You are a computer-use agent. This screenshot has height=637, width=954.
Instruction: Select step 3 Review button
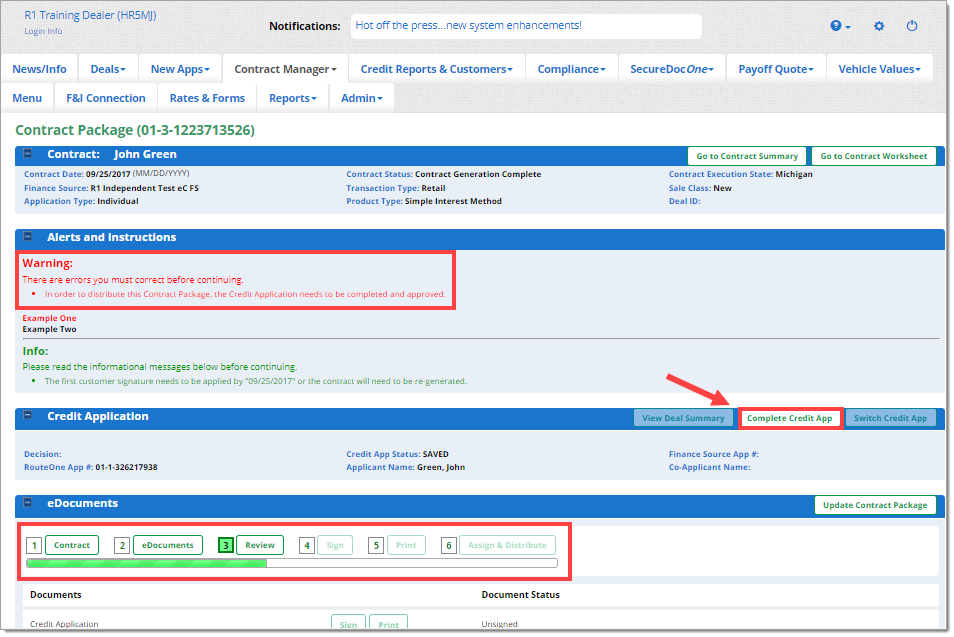point(260,545)
